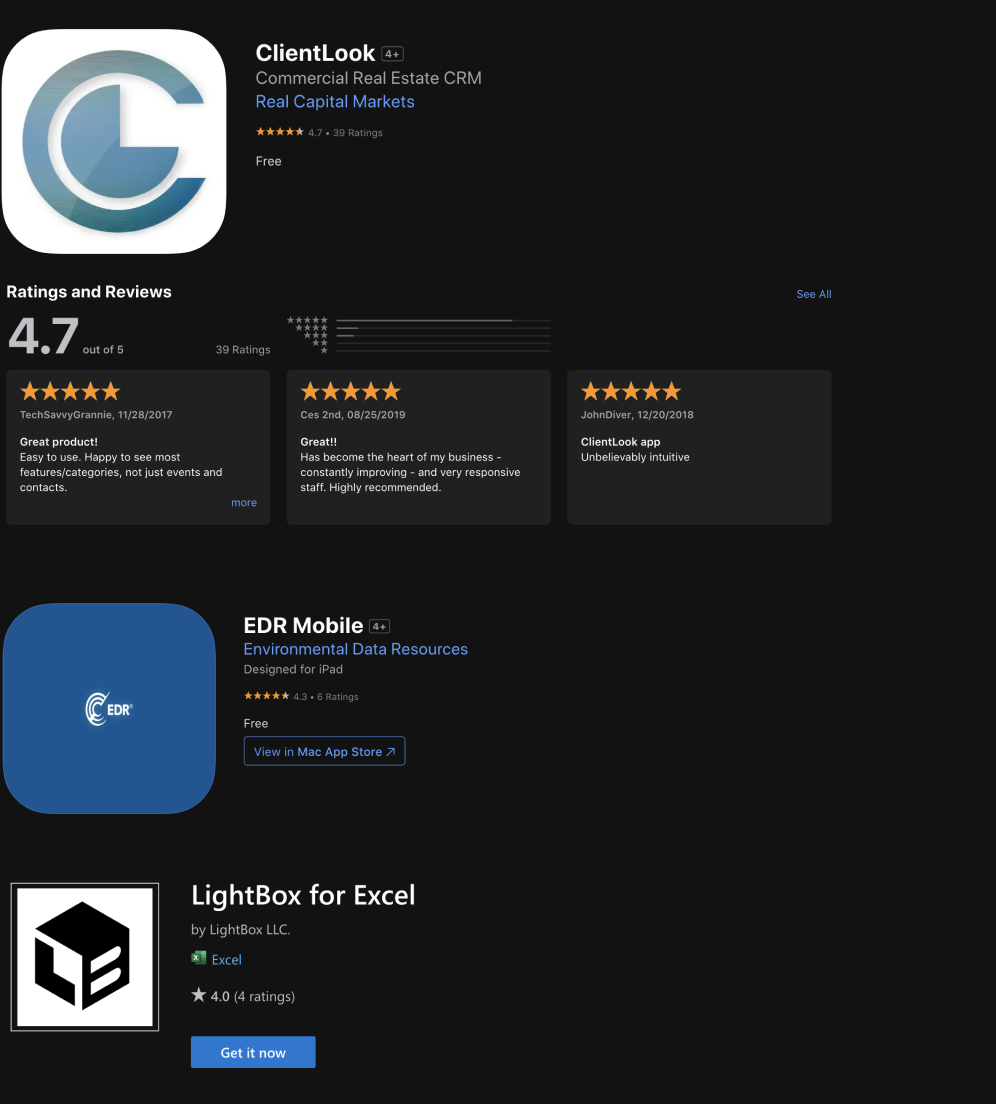This screenshot has width=996, height=1104.
Task: Open Real Capital Markets developer page
Action: pyautogui.click(x=335, y=101)
